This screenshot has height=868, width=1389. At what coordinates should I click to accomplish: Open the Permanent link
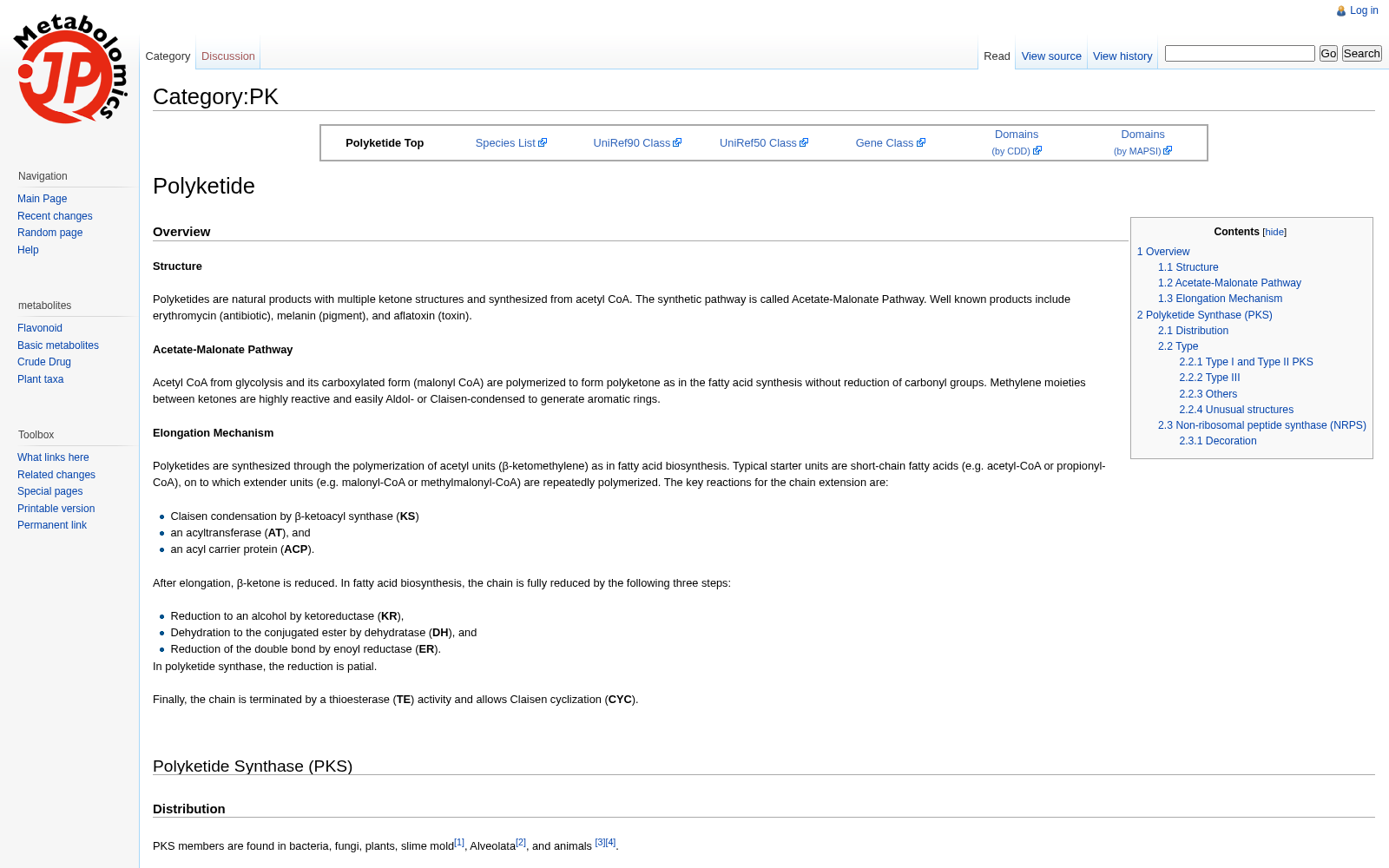click(52, 525)
